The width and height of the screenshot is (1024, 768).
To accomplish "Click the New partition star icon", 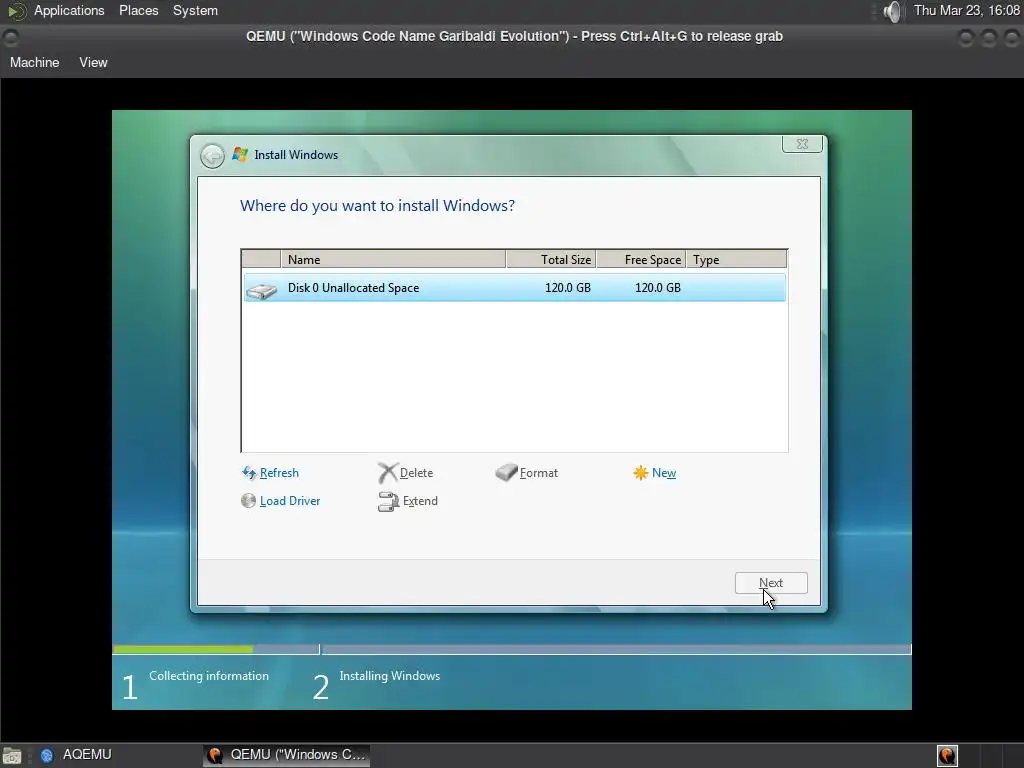I will coord(641,473).
